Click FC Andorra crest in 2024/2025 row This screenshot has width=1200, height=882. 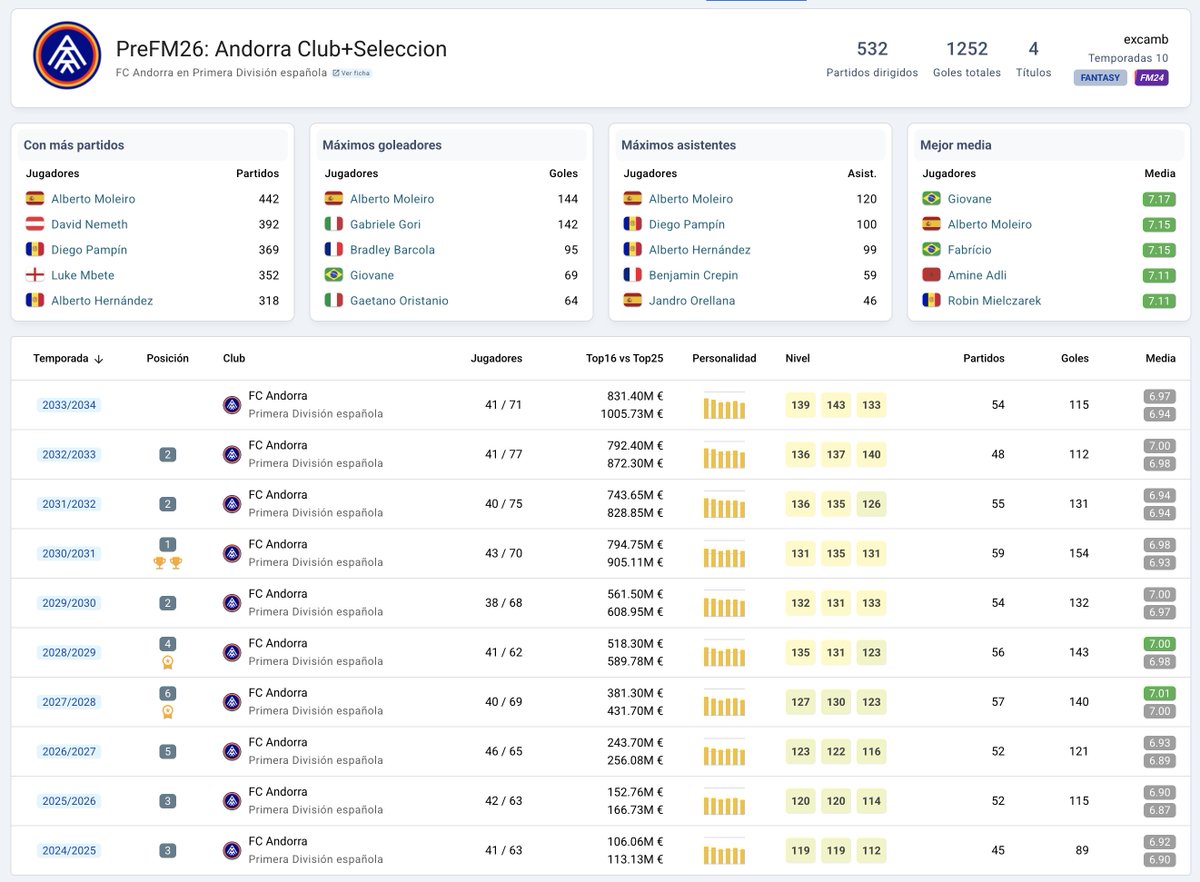click(232, 851)
